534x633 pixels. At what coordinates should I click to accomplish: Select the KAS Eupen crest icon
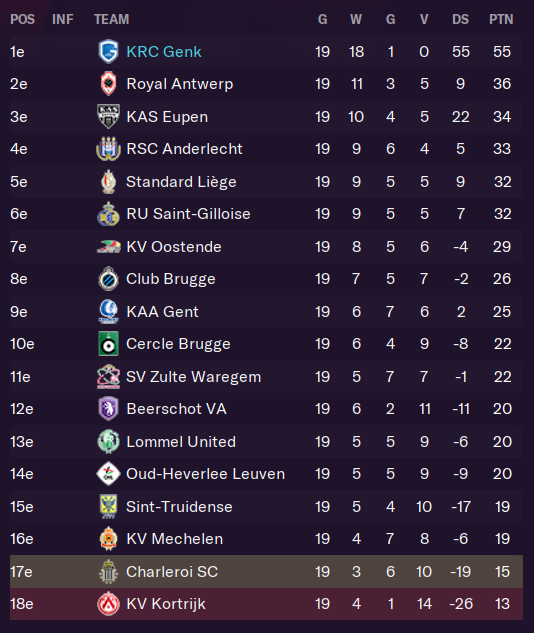(108, 117)
